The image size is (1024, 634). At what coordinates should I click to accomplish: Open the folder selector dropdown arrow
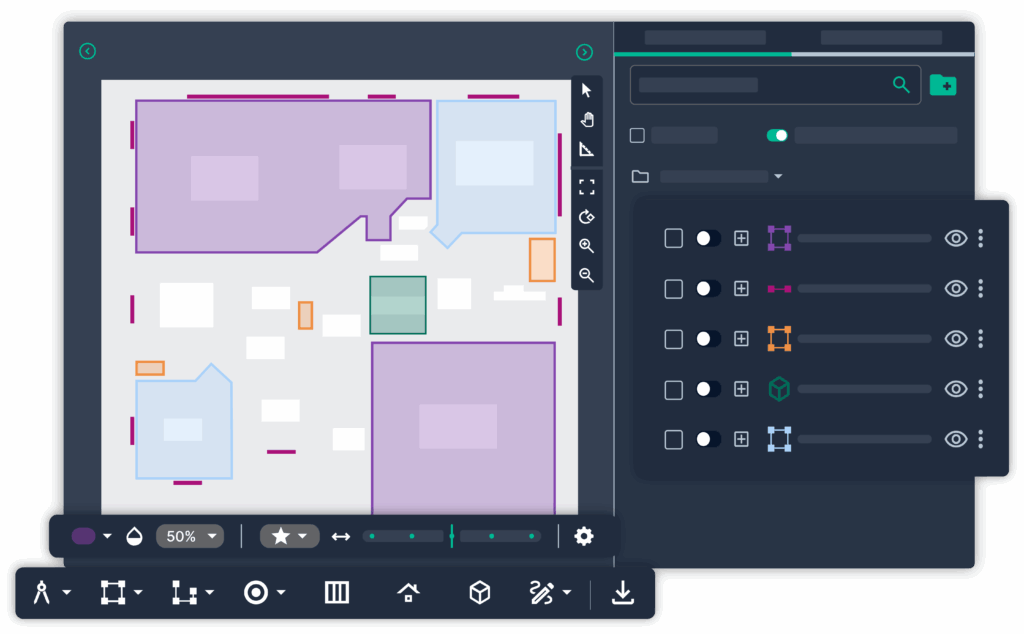pos(778,177)
